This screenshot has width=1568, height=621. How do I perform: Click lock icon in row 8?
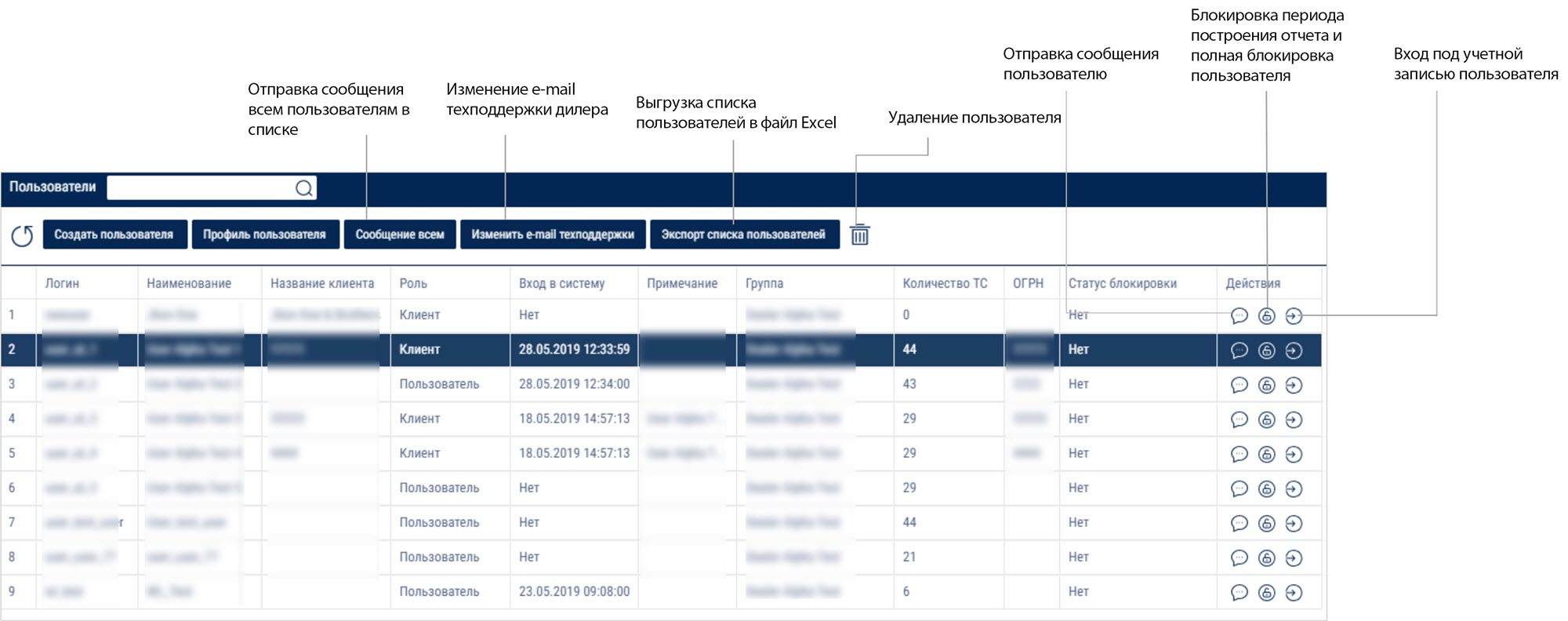[1266, 557]
